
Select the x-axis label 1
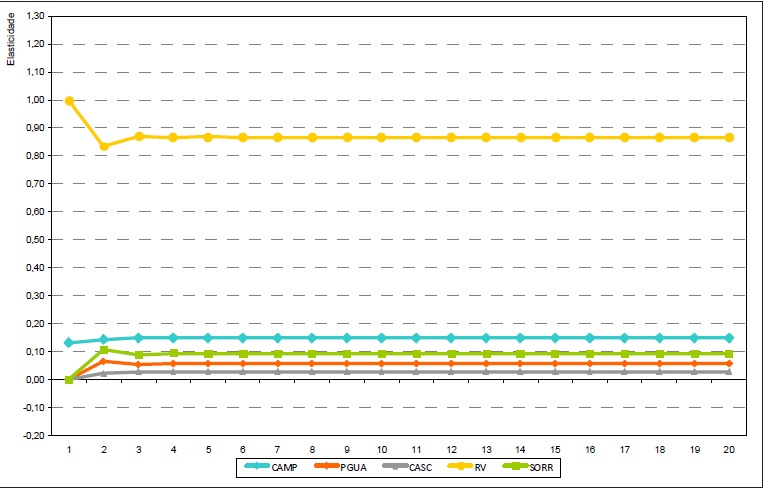point(69,451)
